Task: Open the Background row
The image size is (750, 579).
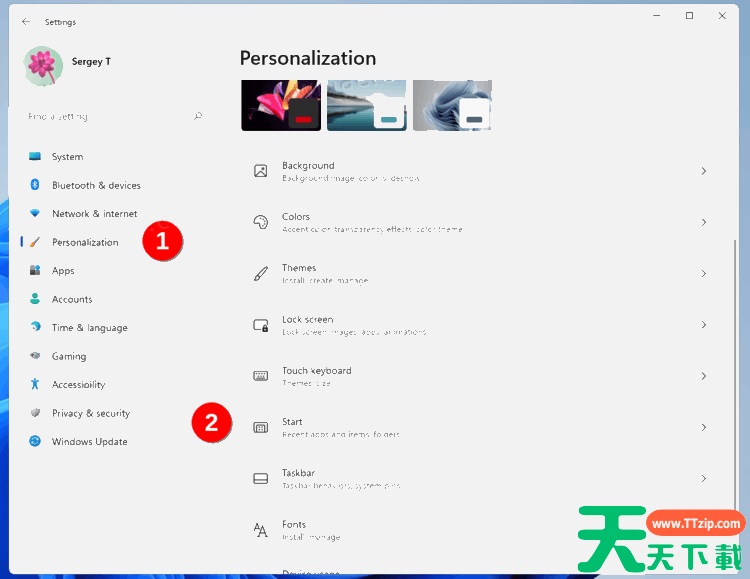Action: click(480, 171)
